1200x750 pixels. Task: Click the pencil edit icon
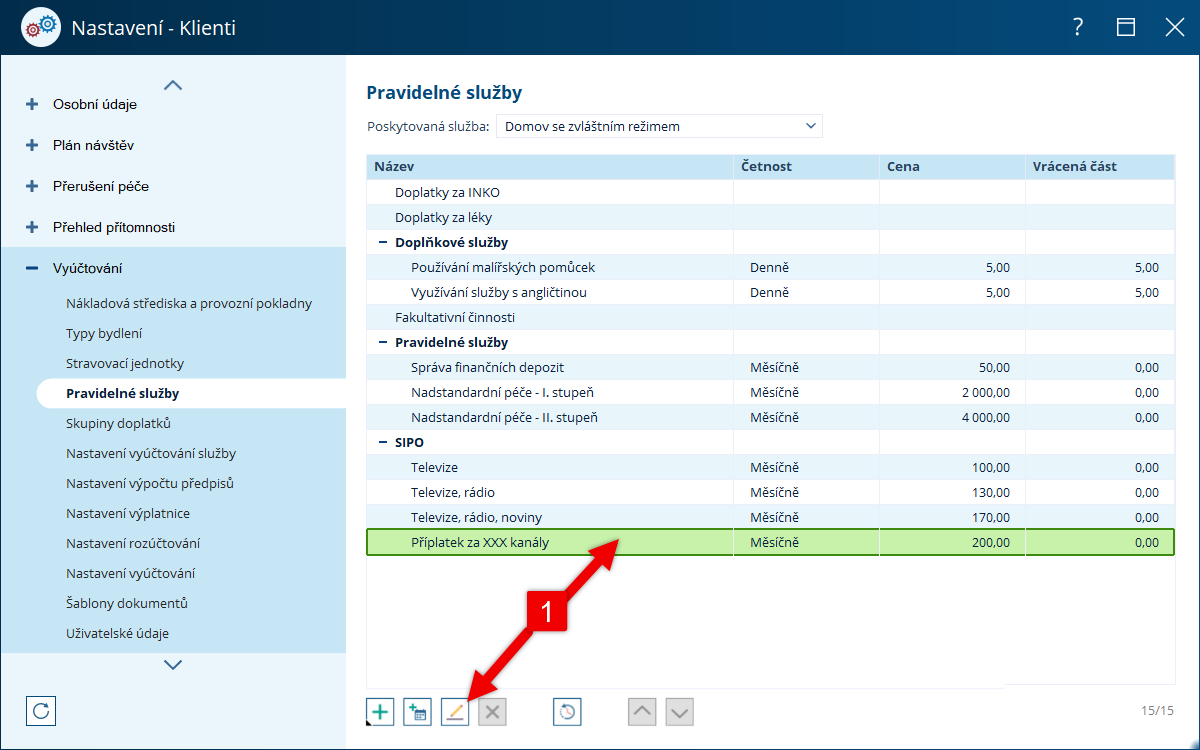[x=455, y=712]
